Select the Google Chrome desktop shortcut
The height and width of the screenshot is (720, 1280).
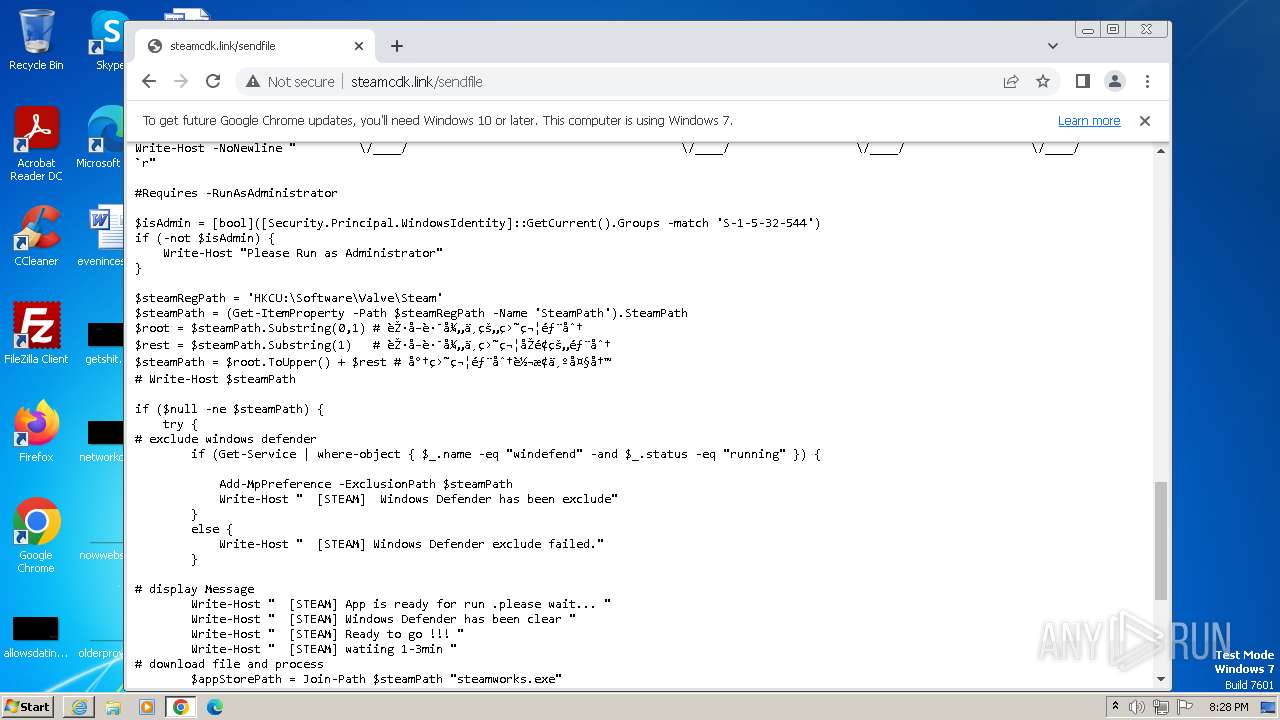pyautogui.click(x=36, y=536)
